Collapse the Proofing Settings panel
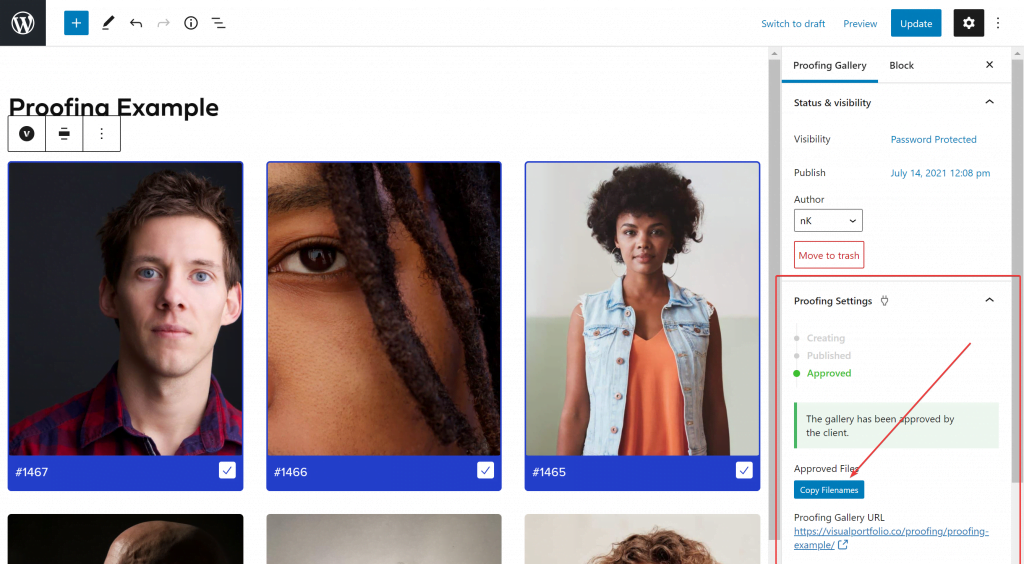The image size is (1024, 564). click(x=989, y=300)
